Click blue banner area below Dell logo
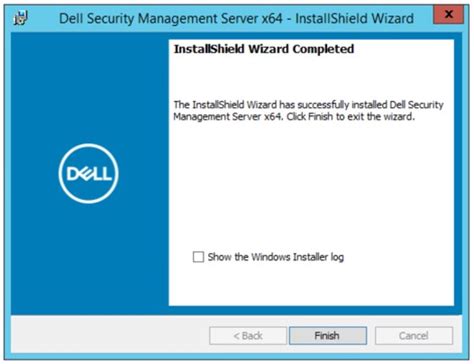Image resolution: width=474 pixels, height=364 pixels. click(89, 258)
